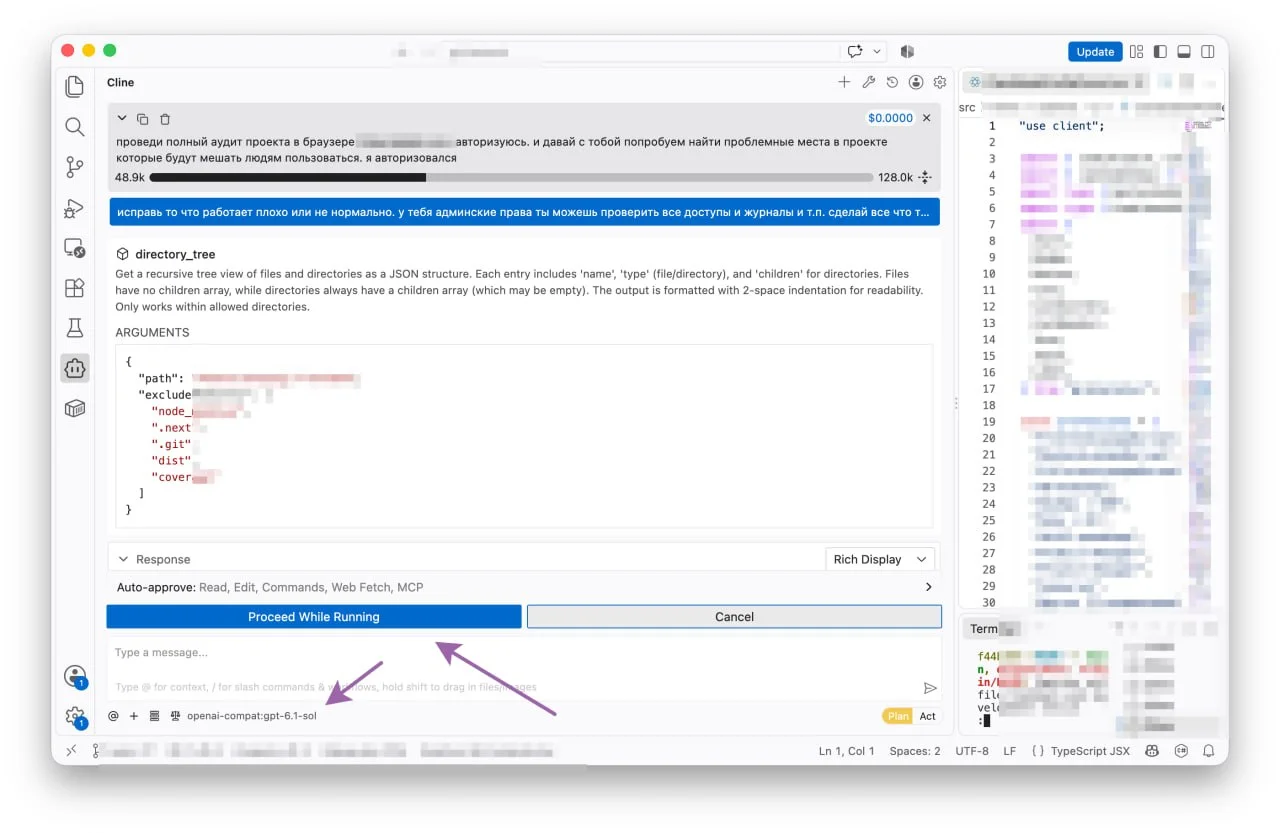Open the Search view in activity bar

(x=75, y=127)
